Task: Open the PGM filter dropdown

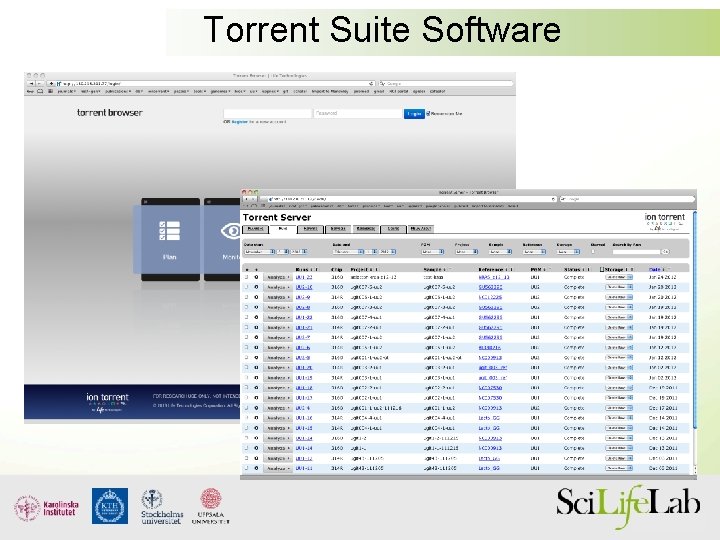Action: tap(433, 252)
